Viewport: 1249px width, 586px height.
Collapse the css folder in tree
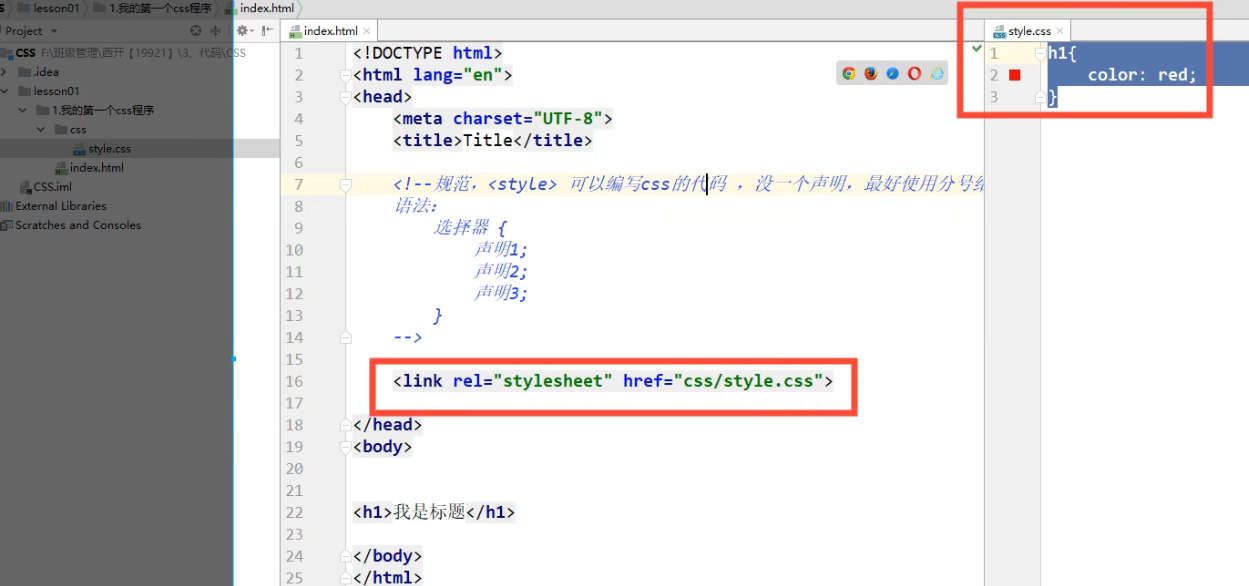point(41,129)
